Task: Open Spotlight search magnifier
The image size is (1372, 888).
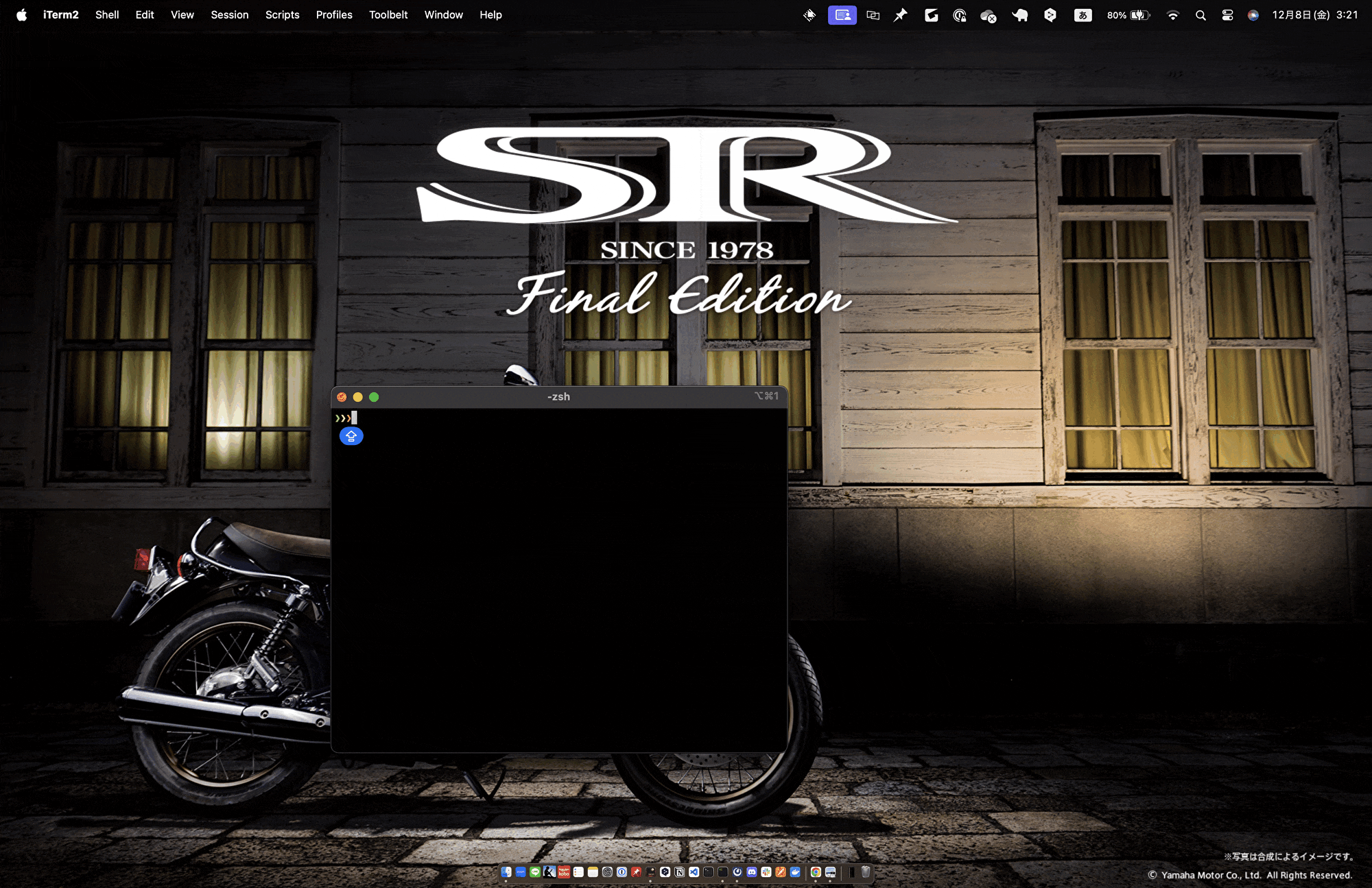Action: click(1200, 15)
